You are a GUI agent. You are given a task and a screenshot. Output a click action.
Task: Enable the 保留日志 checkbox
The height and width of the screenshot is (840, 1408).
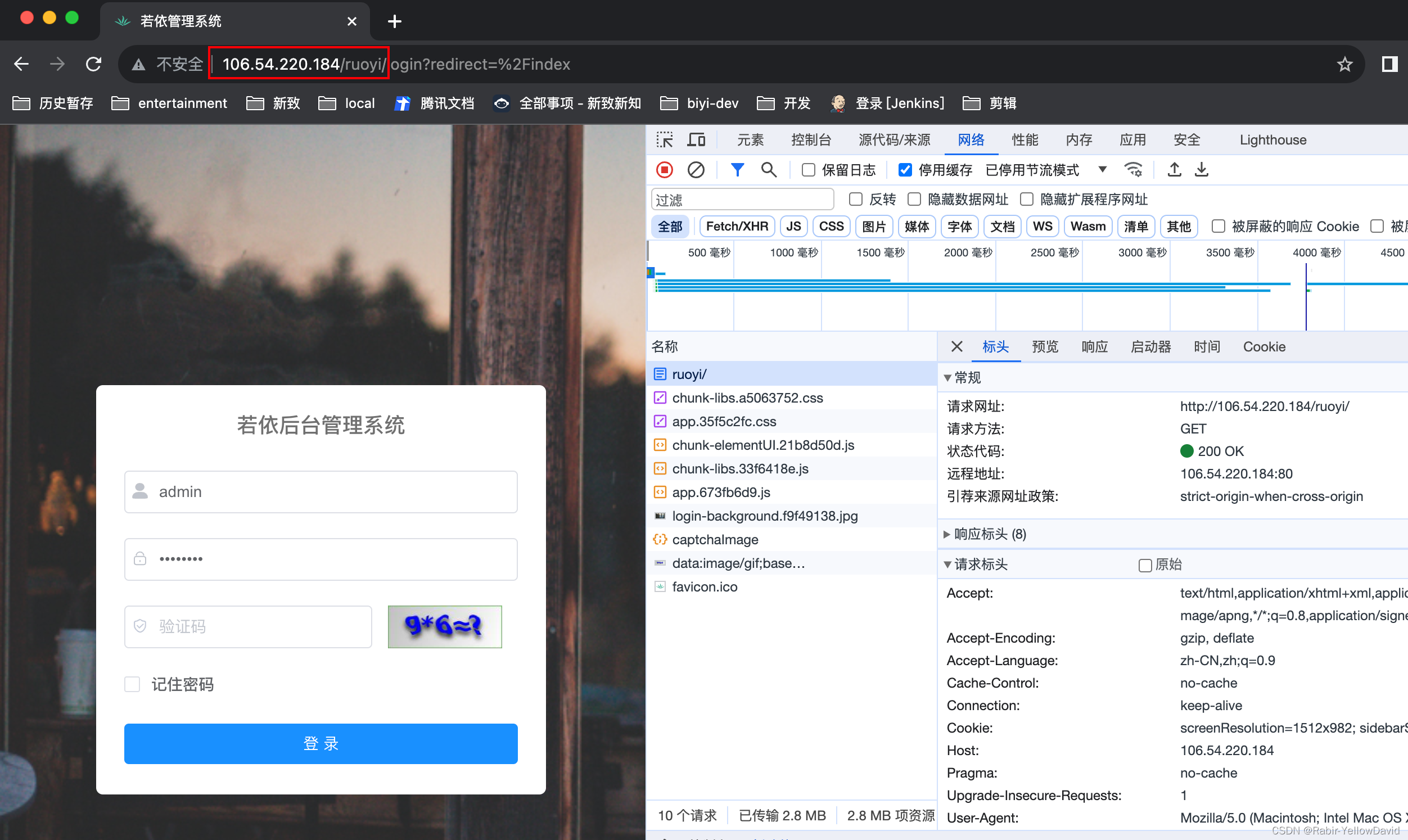[809, 170]
